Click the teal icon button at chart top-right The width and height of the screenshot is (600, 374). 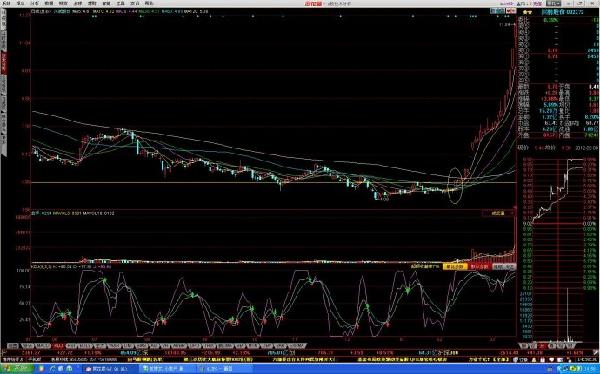click(497, 11)
